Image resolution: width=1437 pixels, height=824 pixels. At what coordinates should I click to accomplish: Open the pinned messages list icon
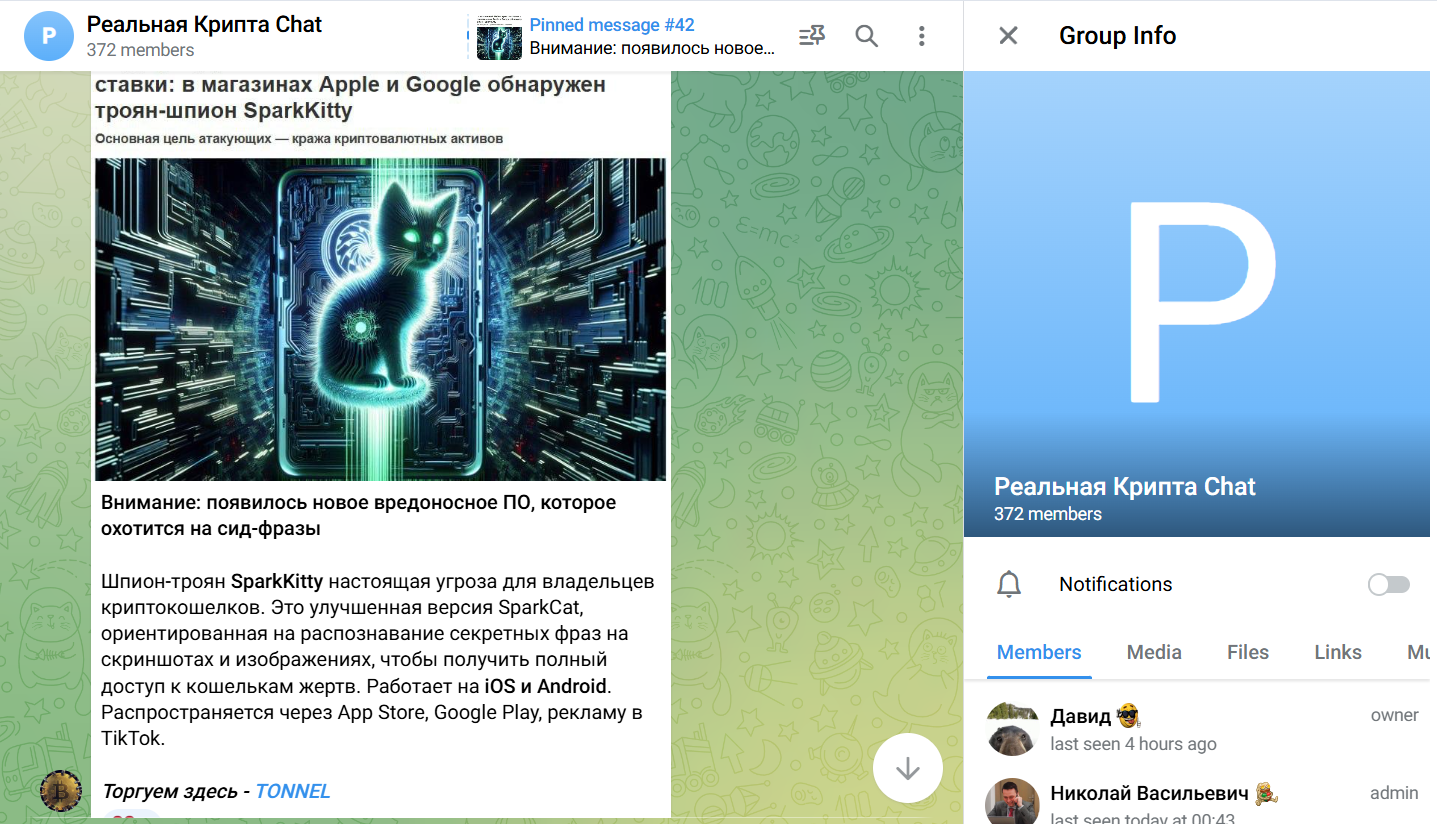click(x=812, y=36)
